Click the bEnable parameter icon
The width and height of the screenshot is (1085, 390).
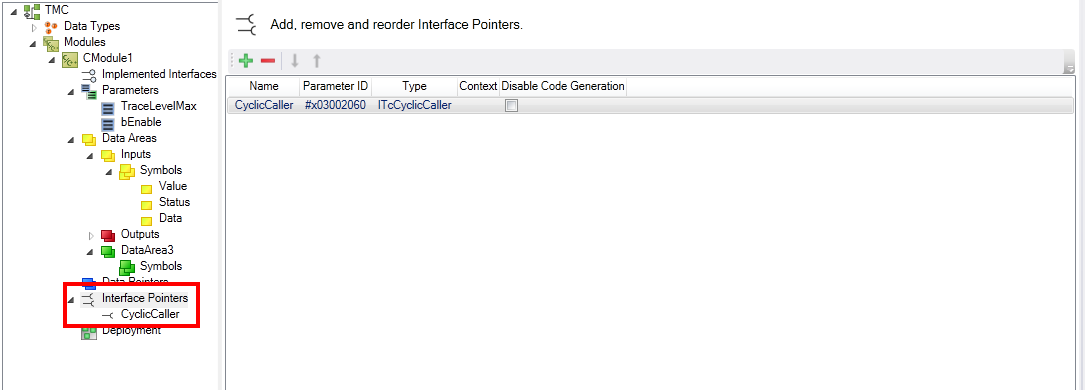107,124
